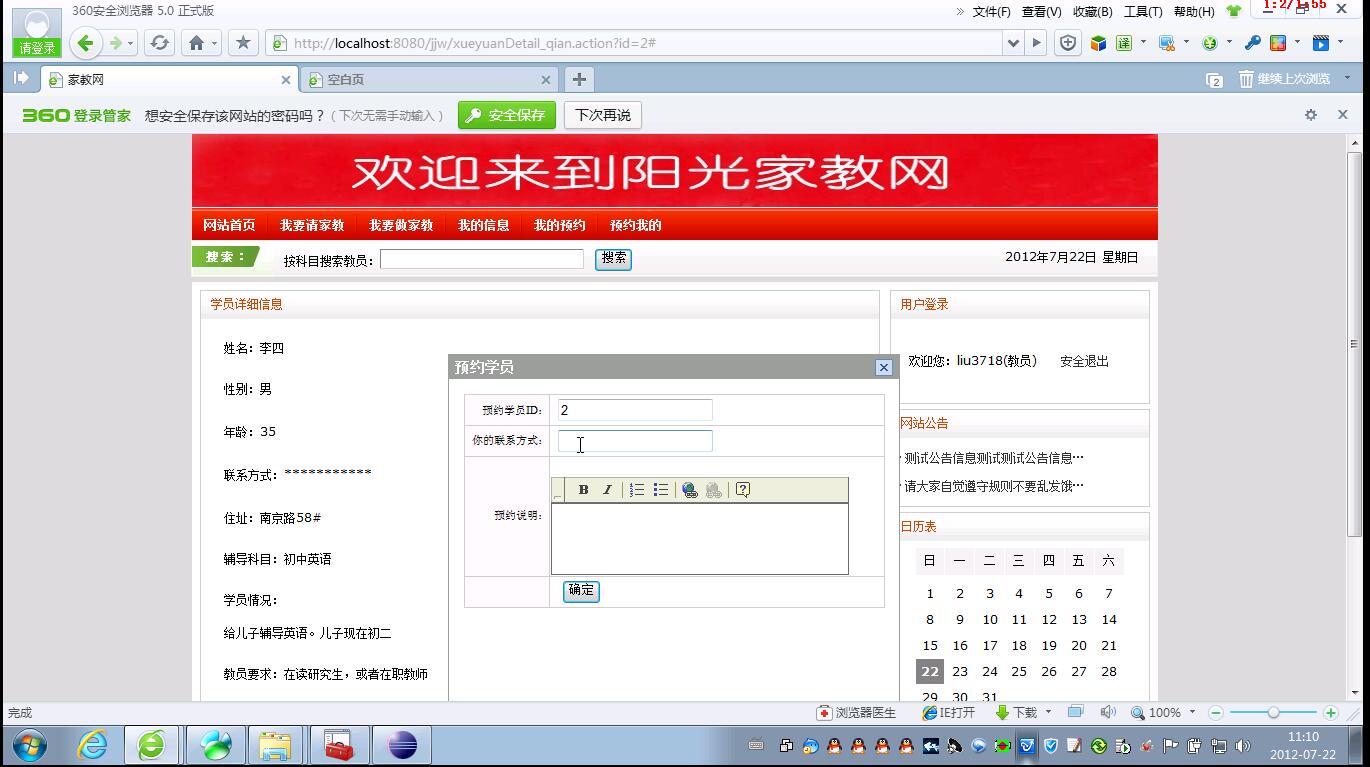This screenshot has height=767, width=1370.
Task: Open Windows Start menu orb
Action: pyautogui.click(x=29, y=745)
